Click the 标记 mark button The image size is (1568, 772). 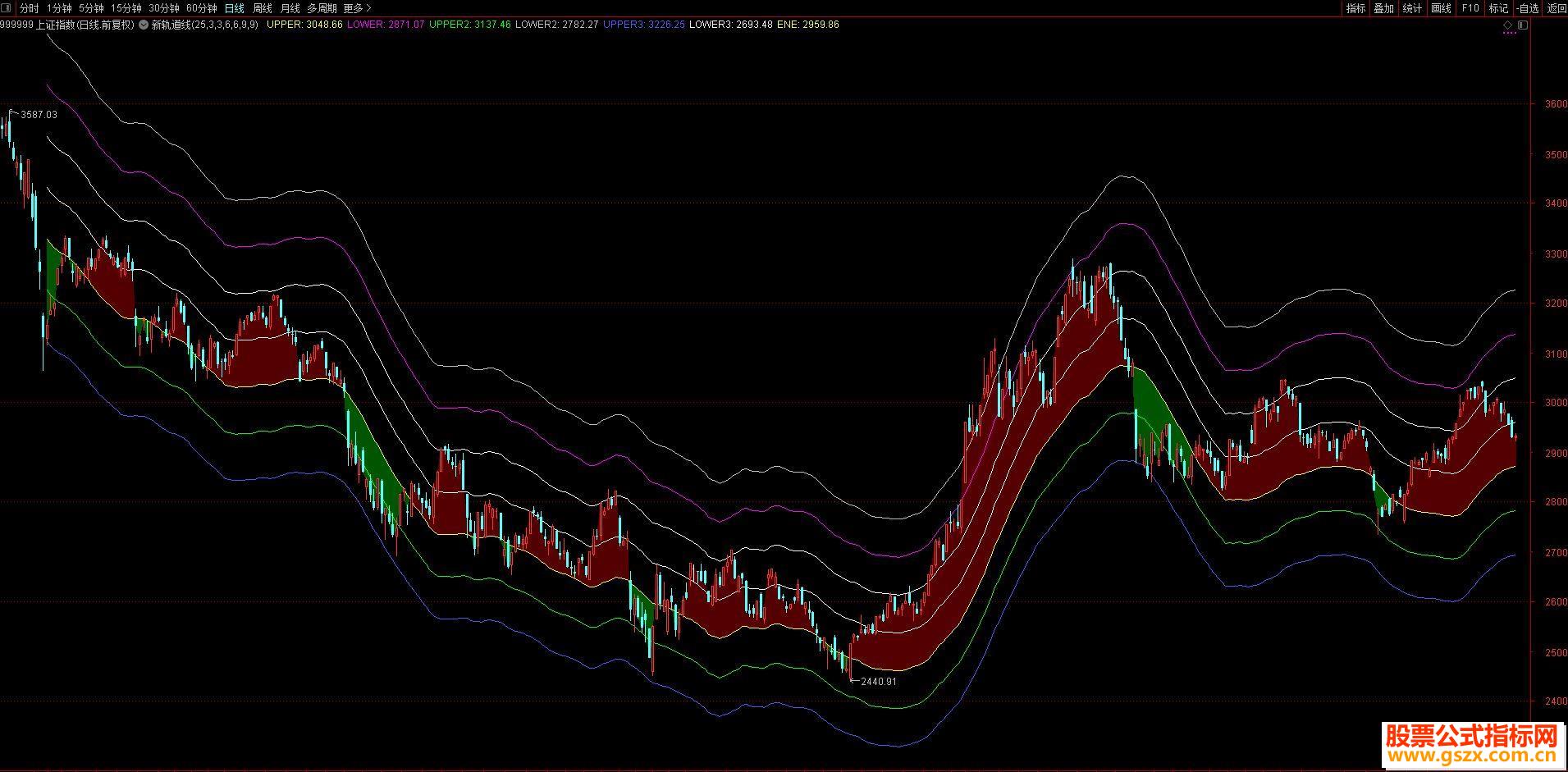pyautogui.click(x=1498, y=8)
